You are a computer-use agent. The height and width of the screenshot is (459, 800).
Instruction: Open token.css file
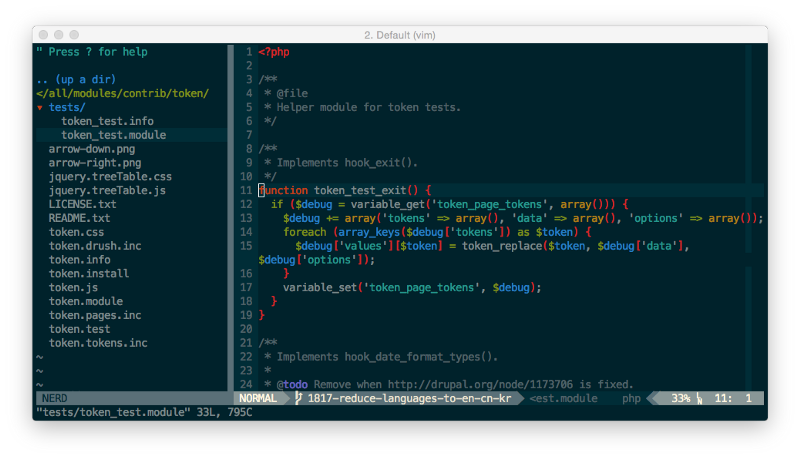coord(76,232)
